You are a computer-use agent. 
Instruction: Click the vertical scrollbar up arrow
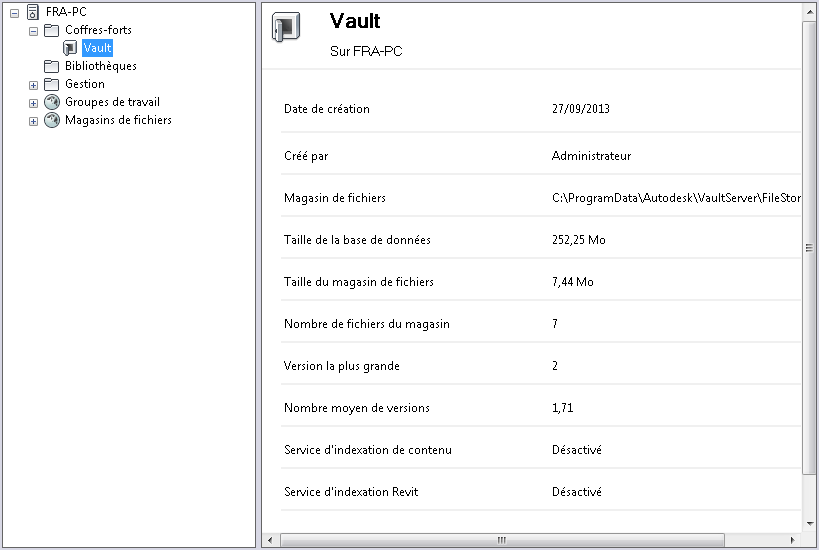(809, 10)
